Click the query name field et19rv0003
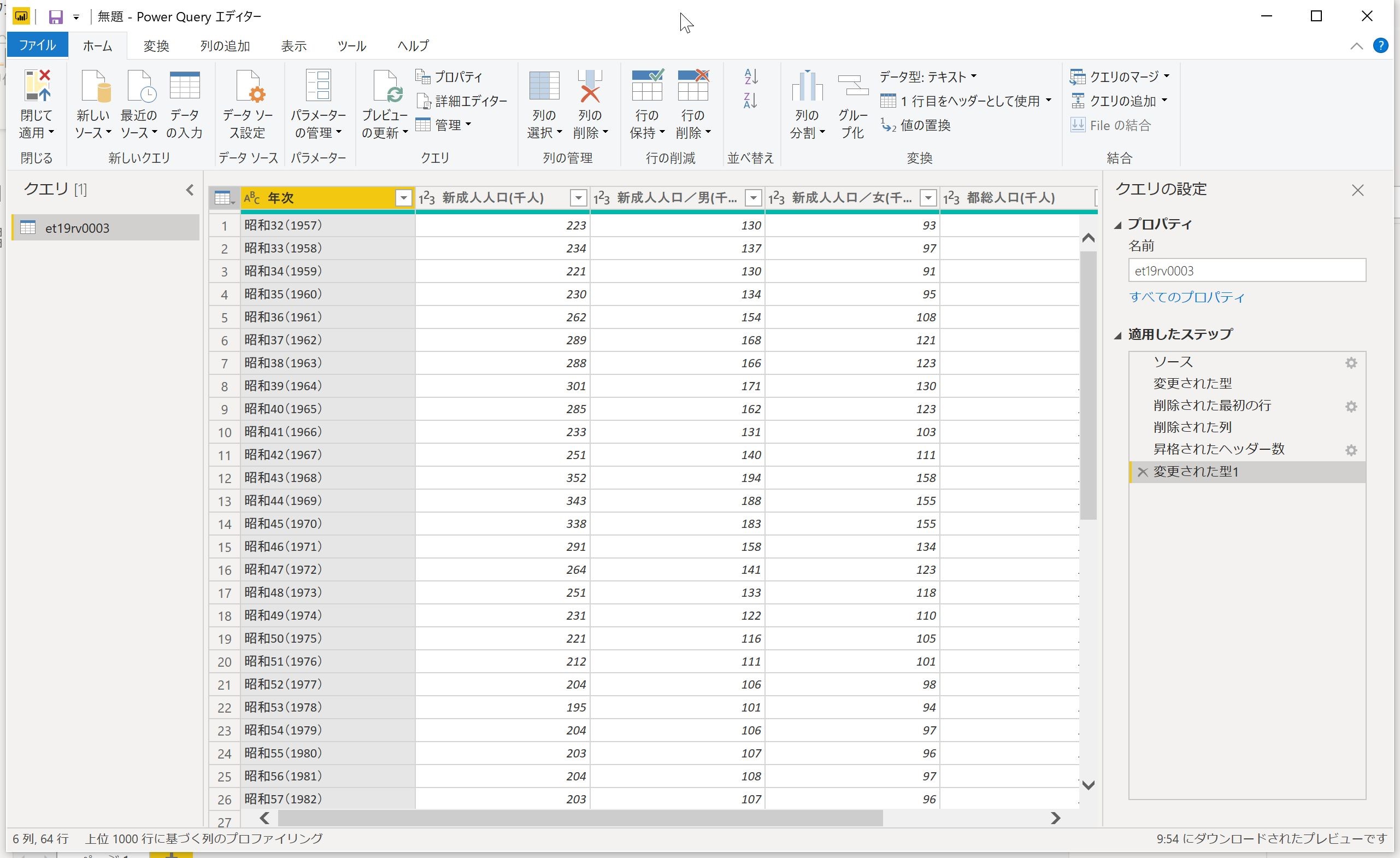The width and height of the screenshot is (1400, 858). click(1246, 271)
